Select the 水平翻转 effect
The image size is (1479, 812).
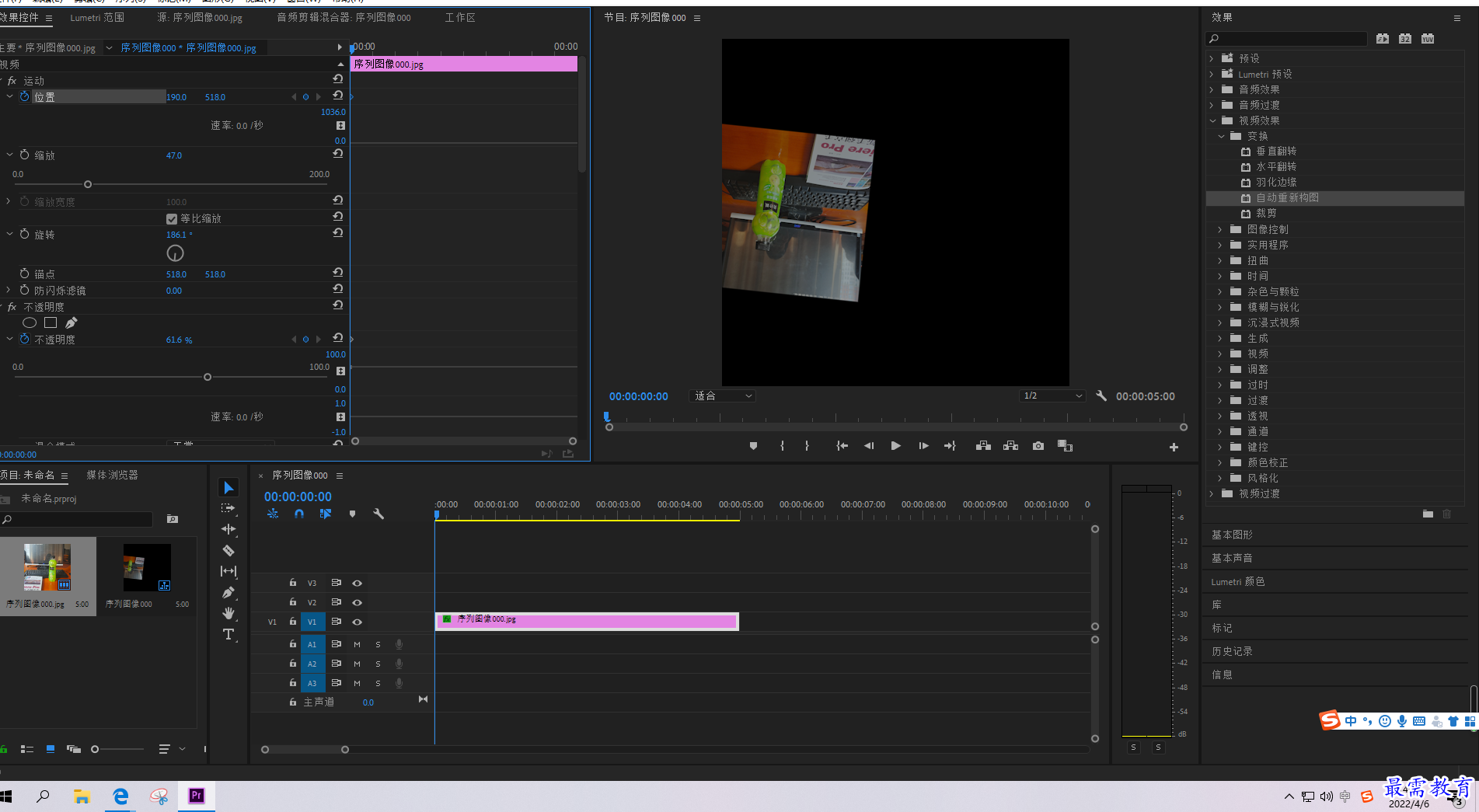pos(1276,166)
